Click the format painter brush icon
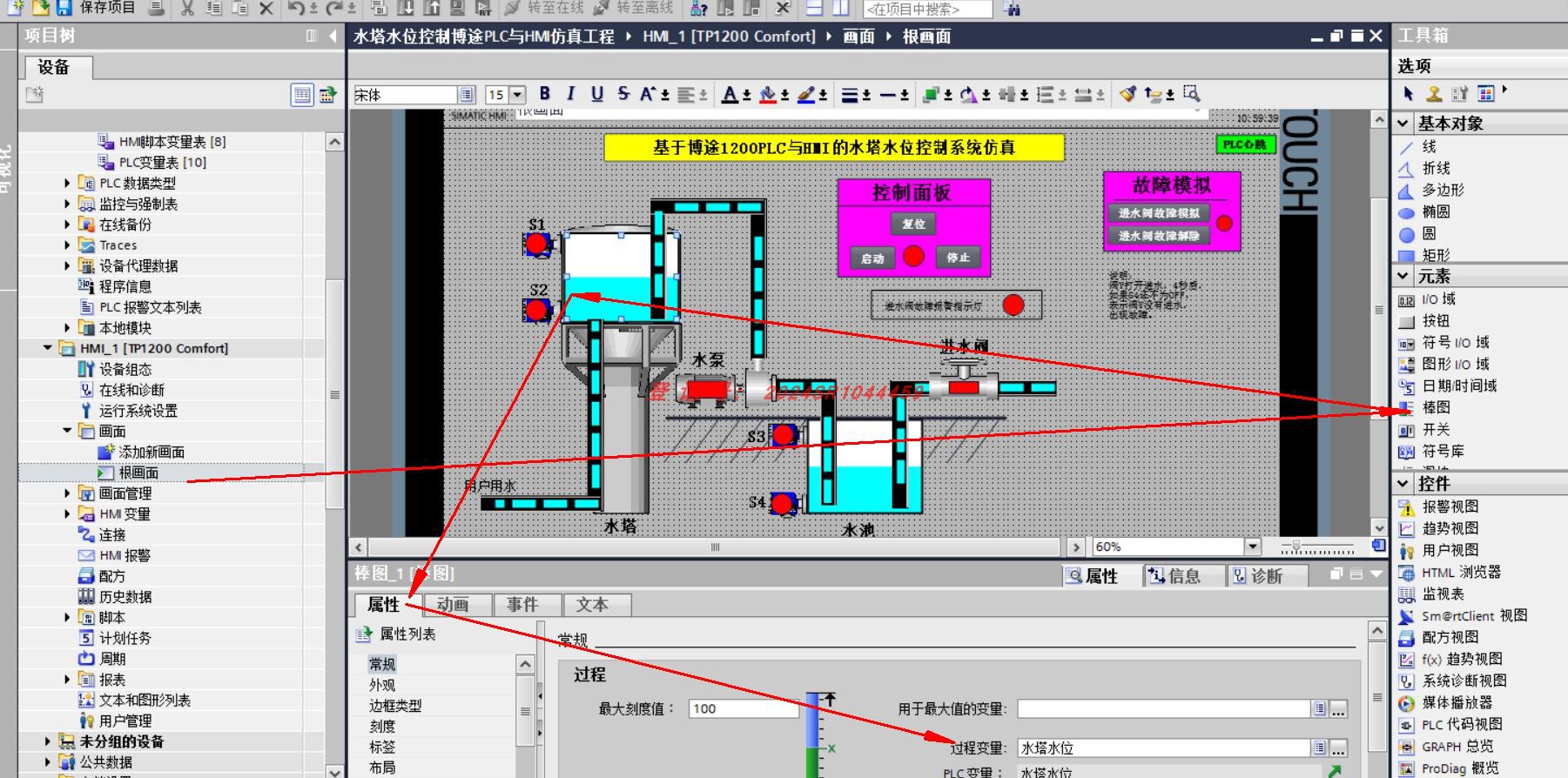This screenshot has height=778, width=1568. pos(1127,94)
